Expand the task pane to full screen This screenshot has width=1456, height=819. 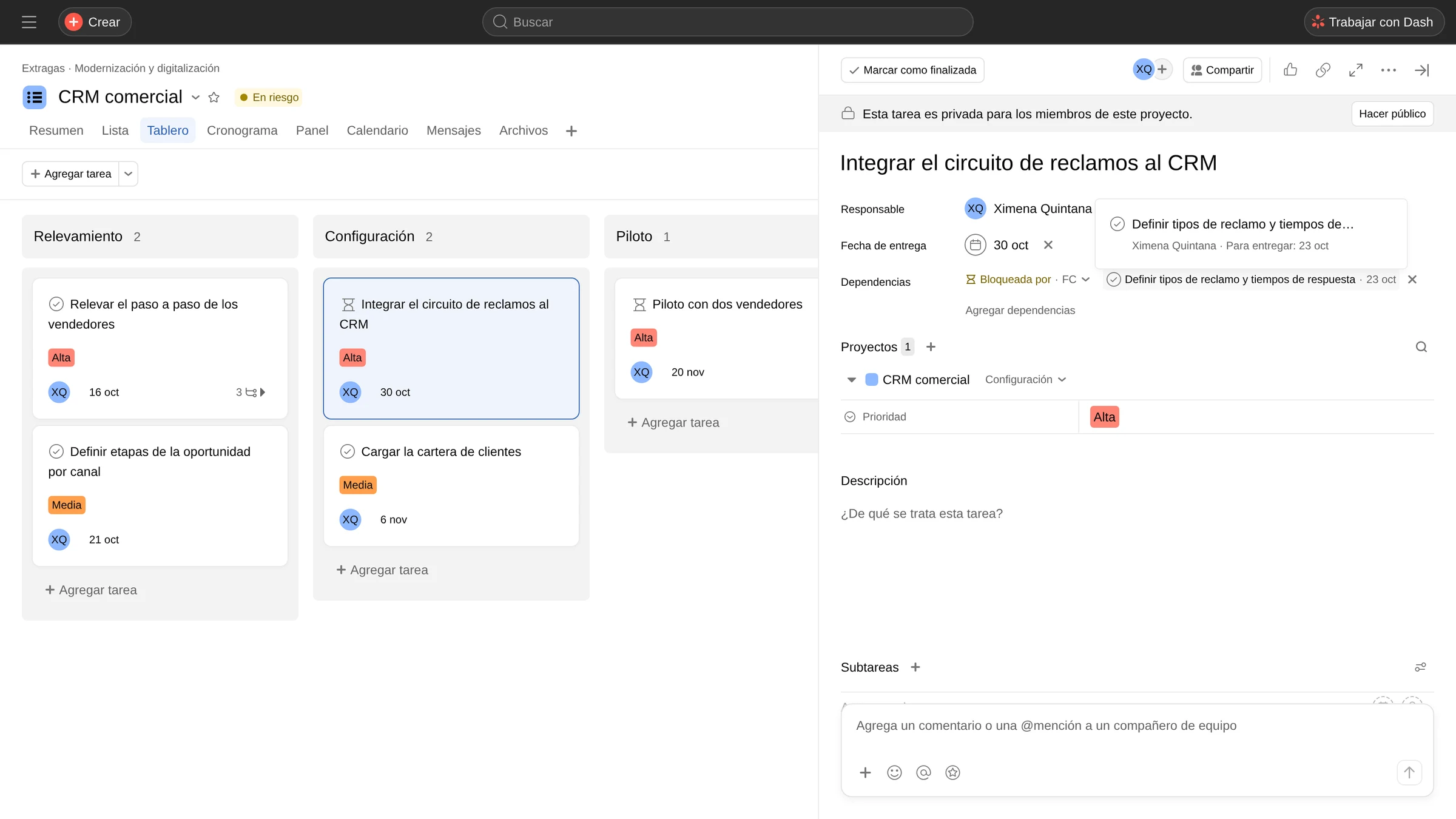coord(1356,70)
